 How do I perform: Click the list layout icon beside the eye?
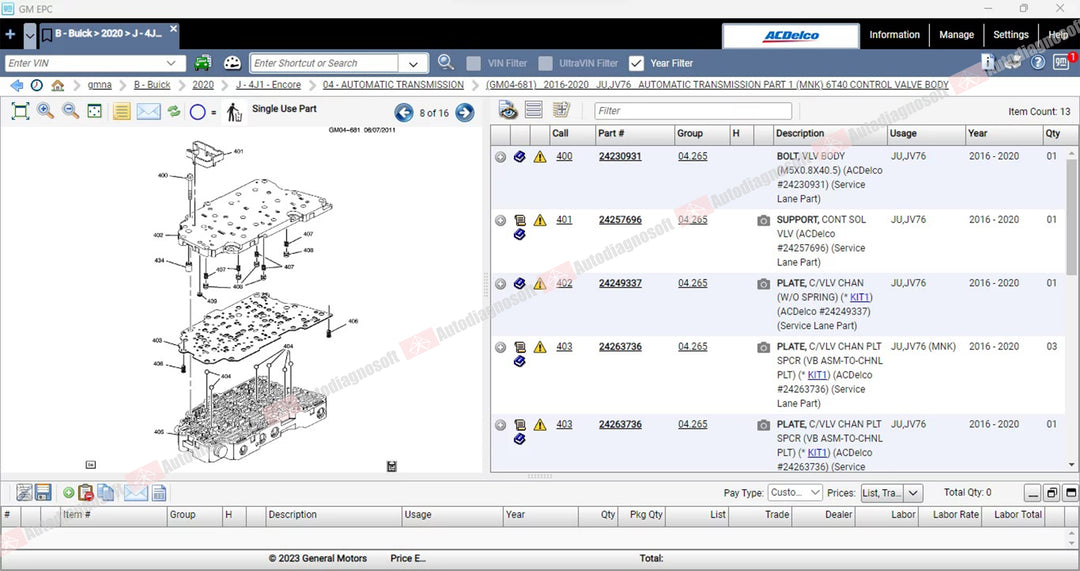point(534,110)
